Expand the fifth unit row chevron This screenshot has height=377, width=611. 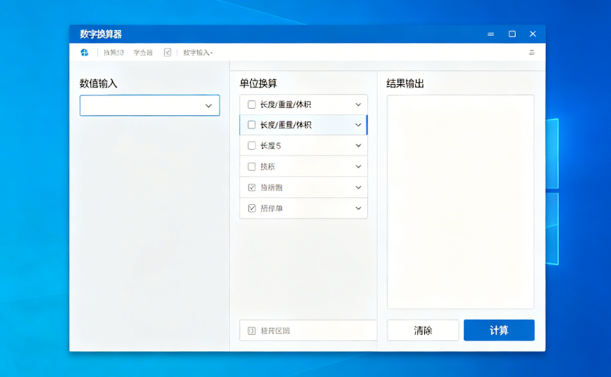click(x=358, y=188)
